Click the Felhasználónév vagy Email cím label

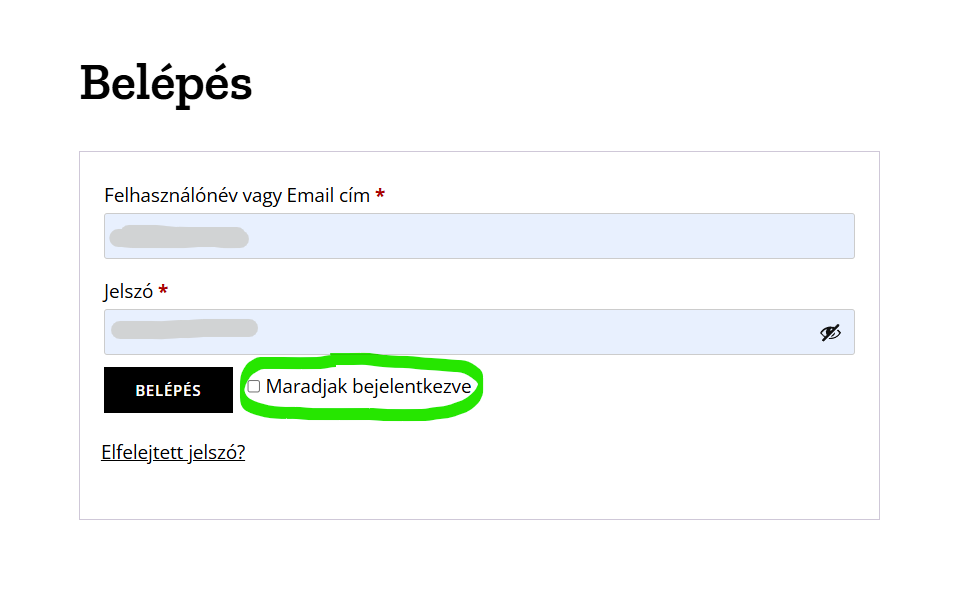click(x=237, y=195)
